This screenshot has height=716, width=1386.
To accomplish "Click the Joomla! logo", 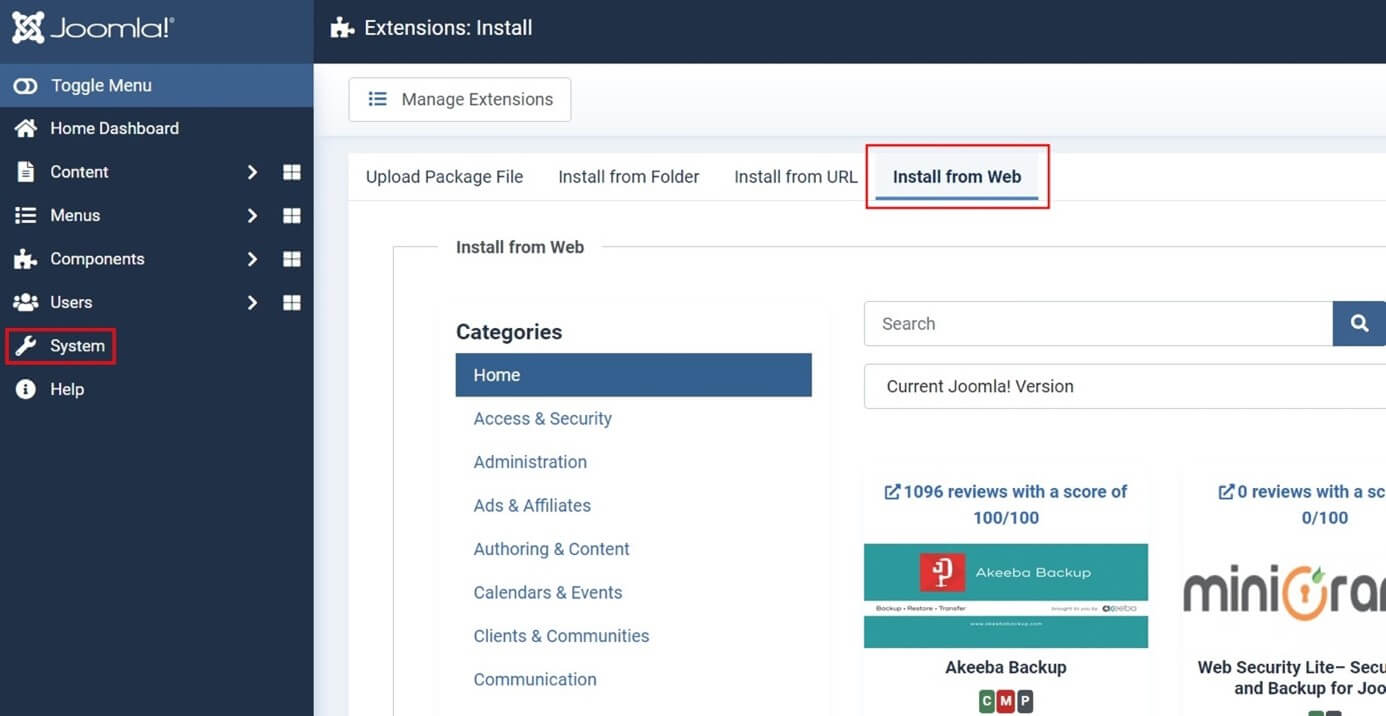I will click(x=93, y=28).
